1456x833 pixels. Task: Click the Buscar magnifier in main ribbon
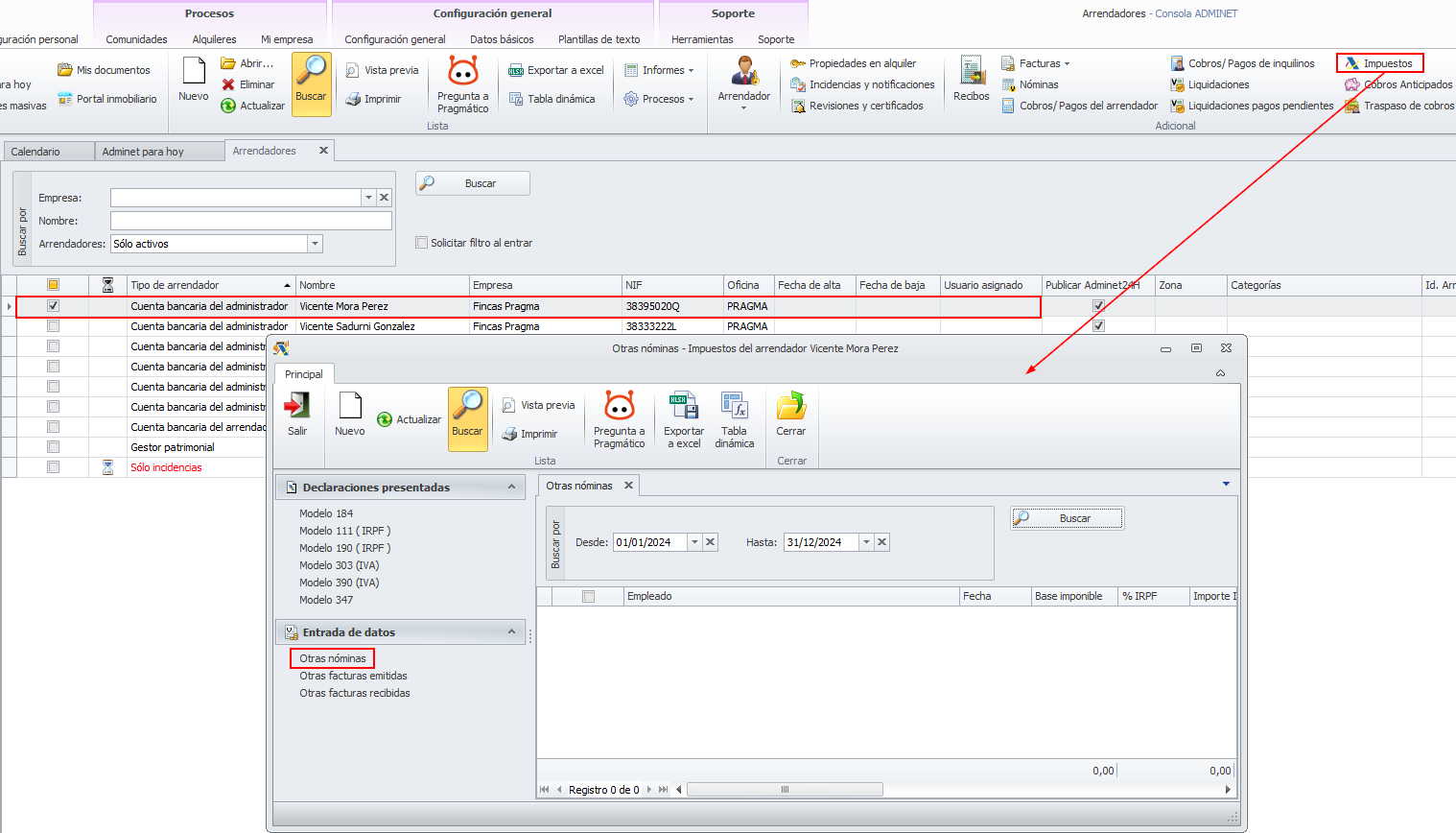311,72
